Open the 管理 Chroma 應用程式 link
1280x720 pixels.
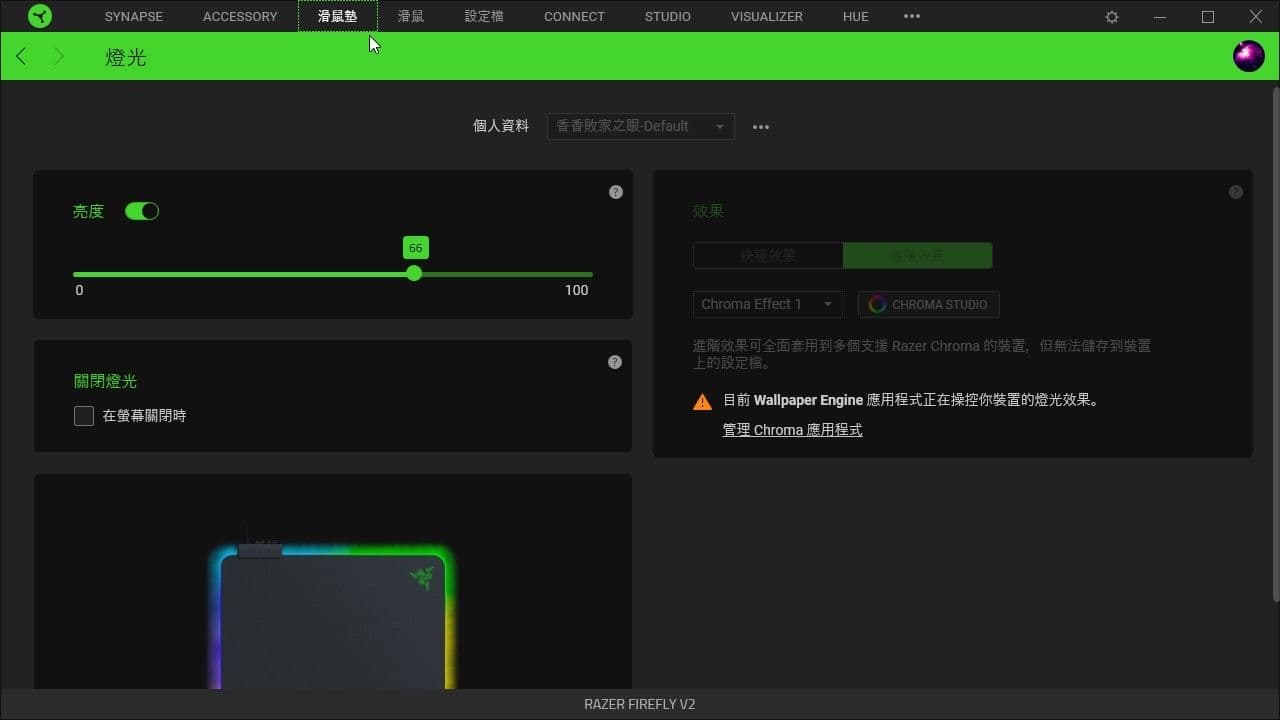click(792, 430)
